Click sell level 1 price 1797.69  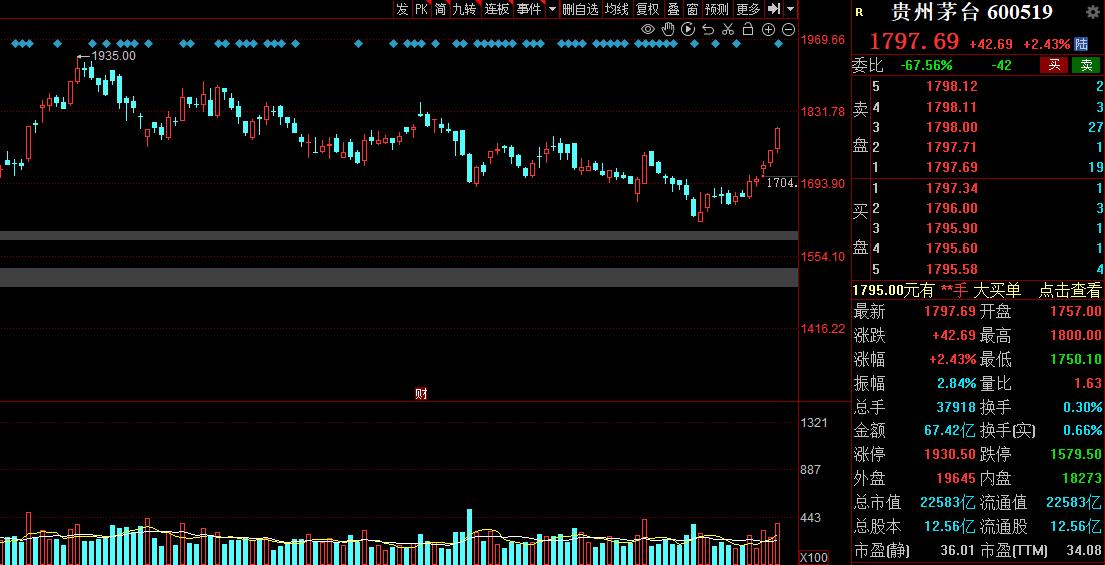951,168
